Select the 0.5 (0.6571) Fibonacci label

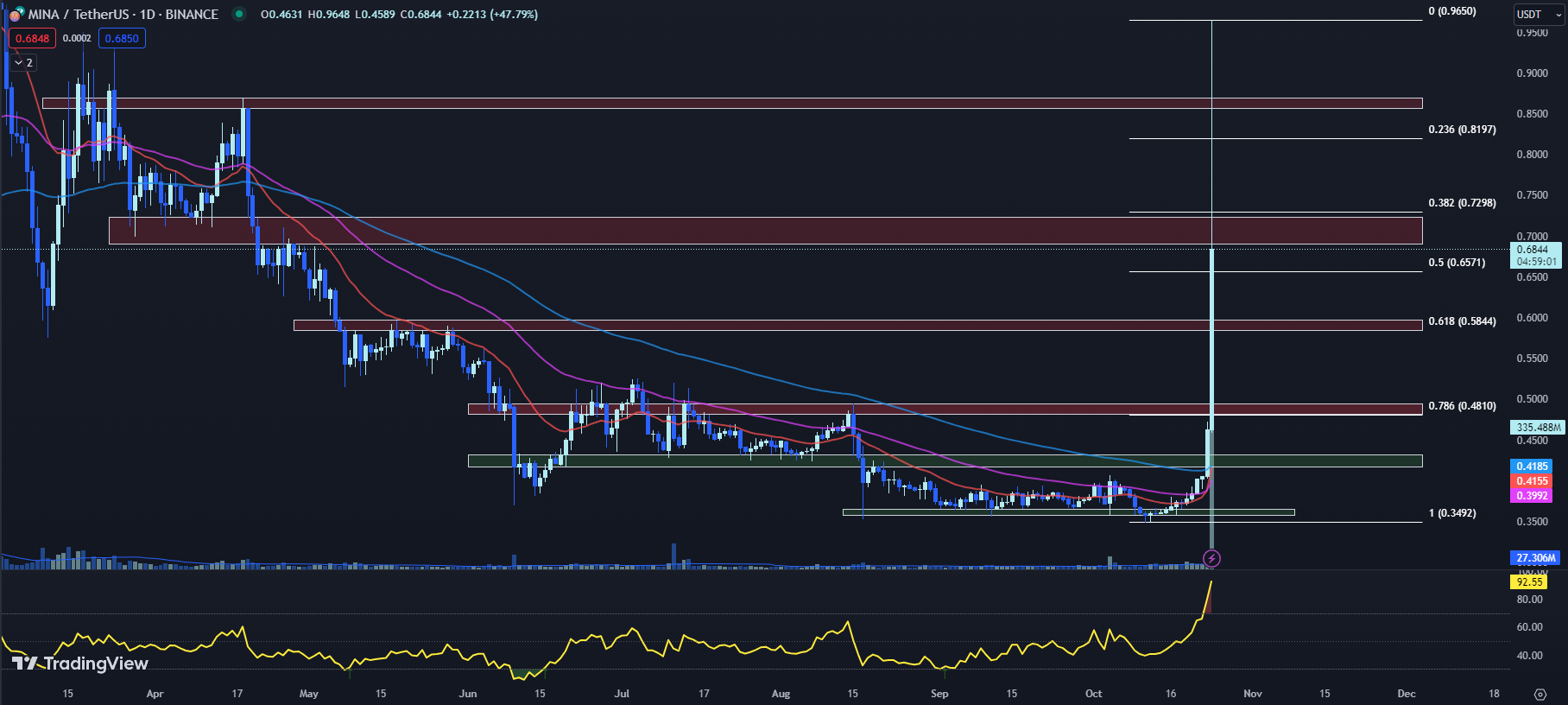(x=1457, y=263)
